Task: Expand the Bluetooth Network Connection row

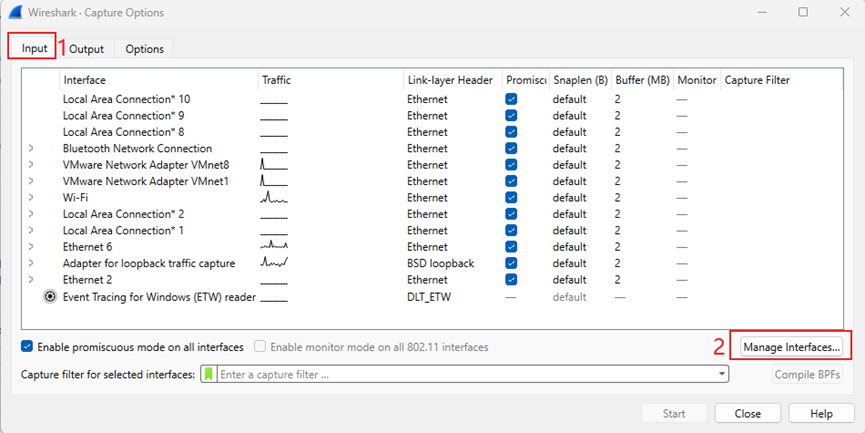Action: 31,148
